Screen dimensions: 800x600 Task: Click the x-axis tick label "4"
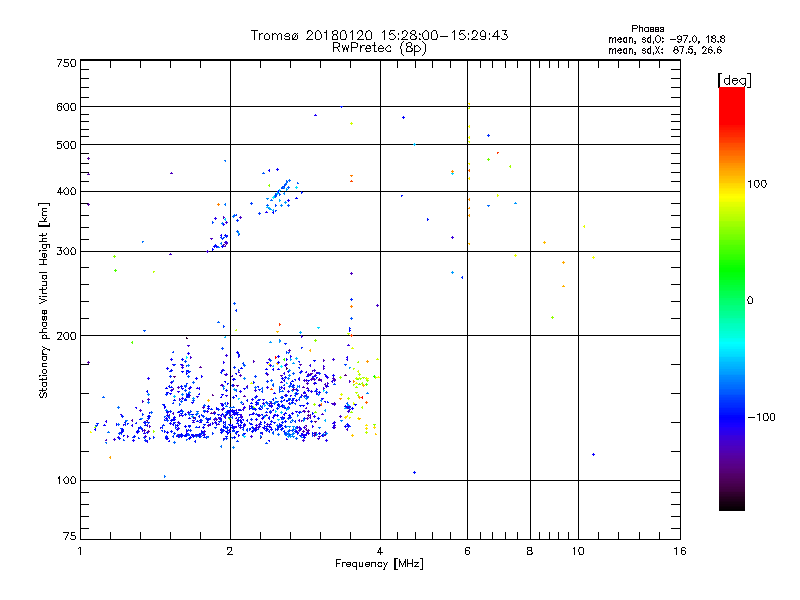(x=380, y=551)
